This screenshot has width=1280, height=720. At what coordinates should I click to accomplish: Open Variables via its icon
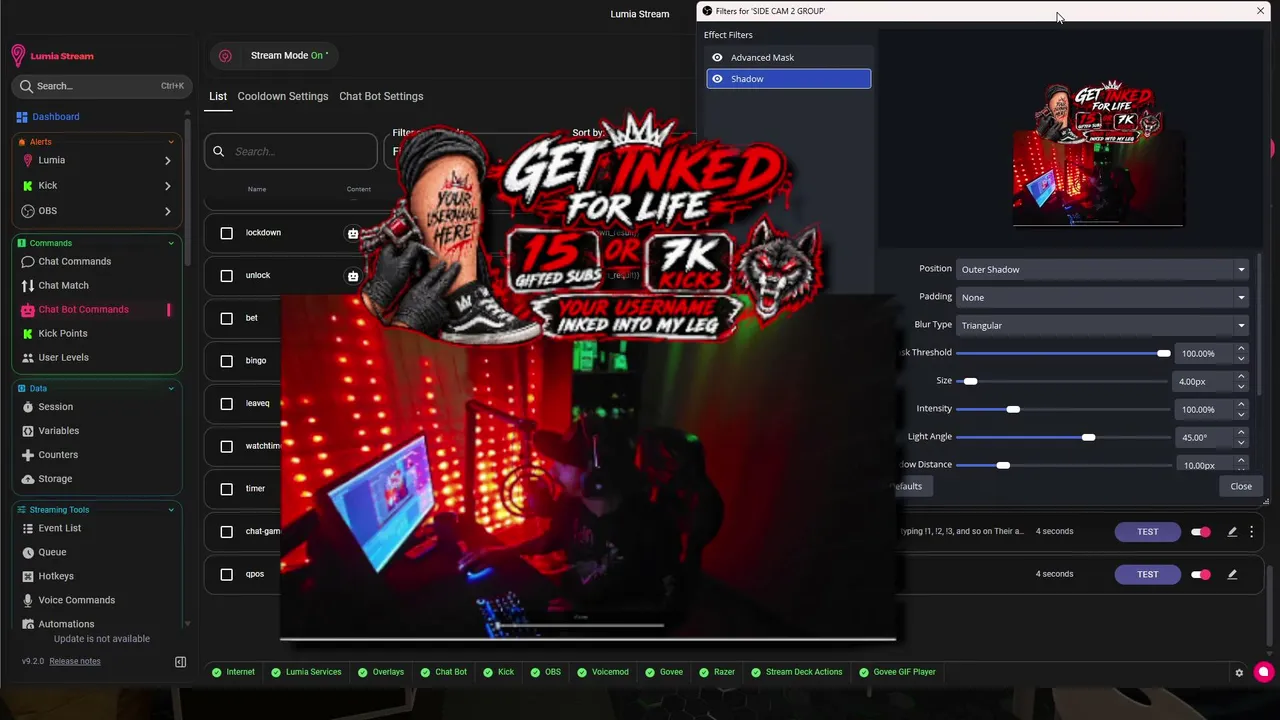pyautogui.click(x=28, y=431)
